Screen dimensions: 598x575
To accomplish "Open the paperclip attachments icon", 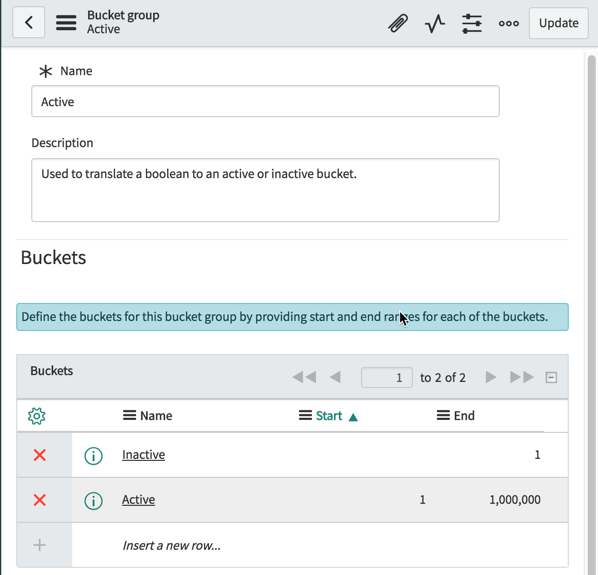I will pyautogui.click(x=398, y=23).
